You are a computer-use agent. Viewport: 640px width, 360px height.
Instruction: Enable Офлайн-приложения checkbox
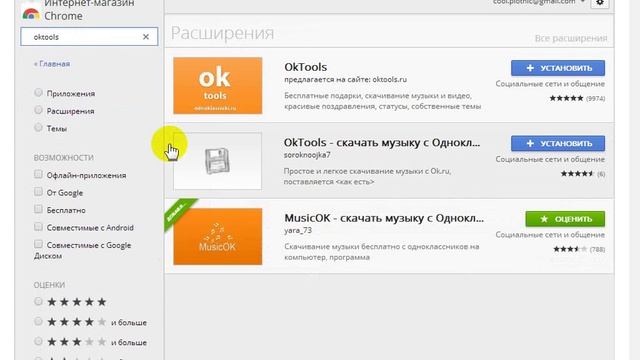(x=38, y=175)
